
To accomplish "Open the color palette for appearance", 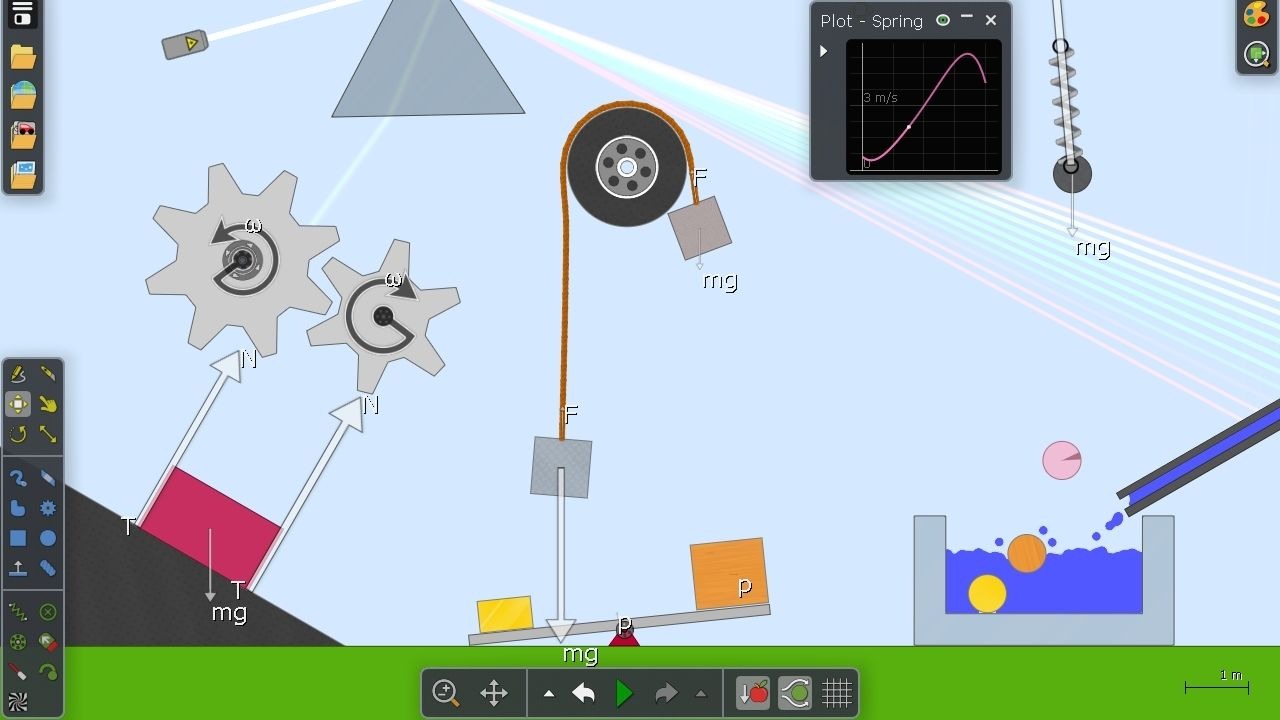I will point(1256,15).
